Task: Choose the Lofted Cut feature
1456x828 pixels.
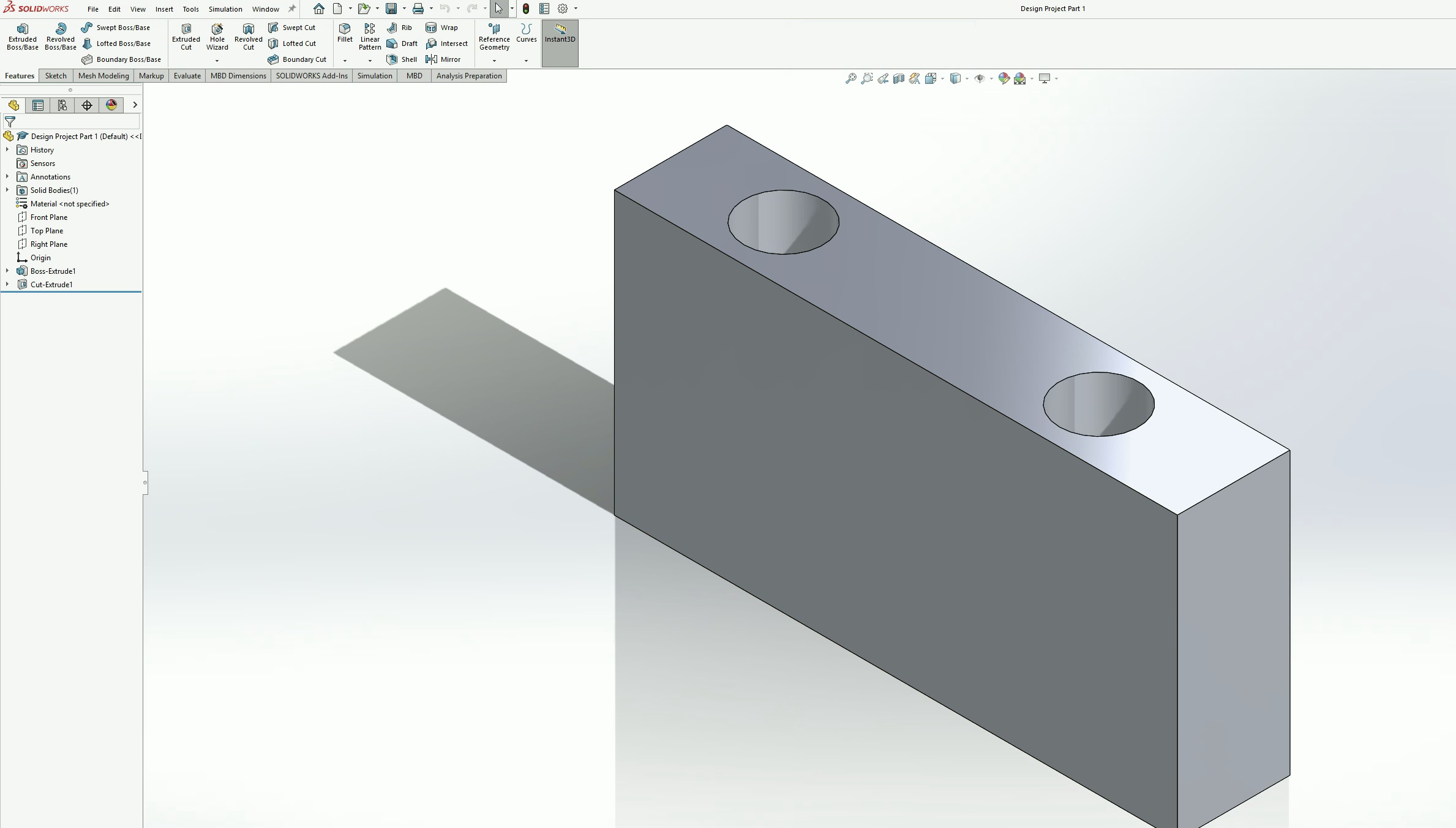Action: [292, 43]
